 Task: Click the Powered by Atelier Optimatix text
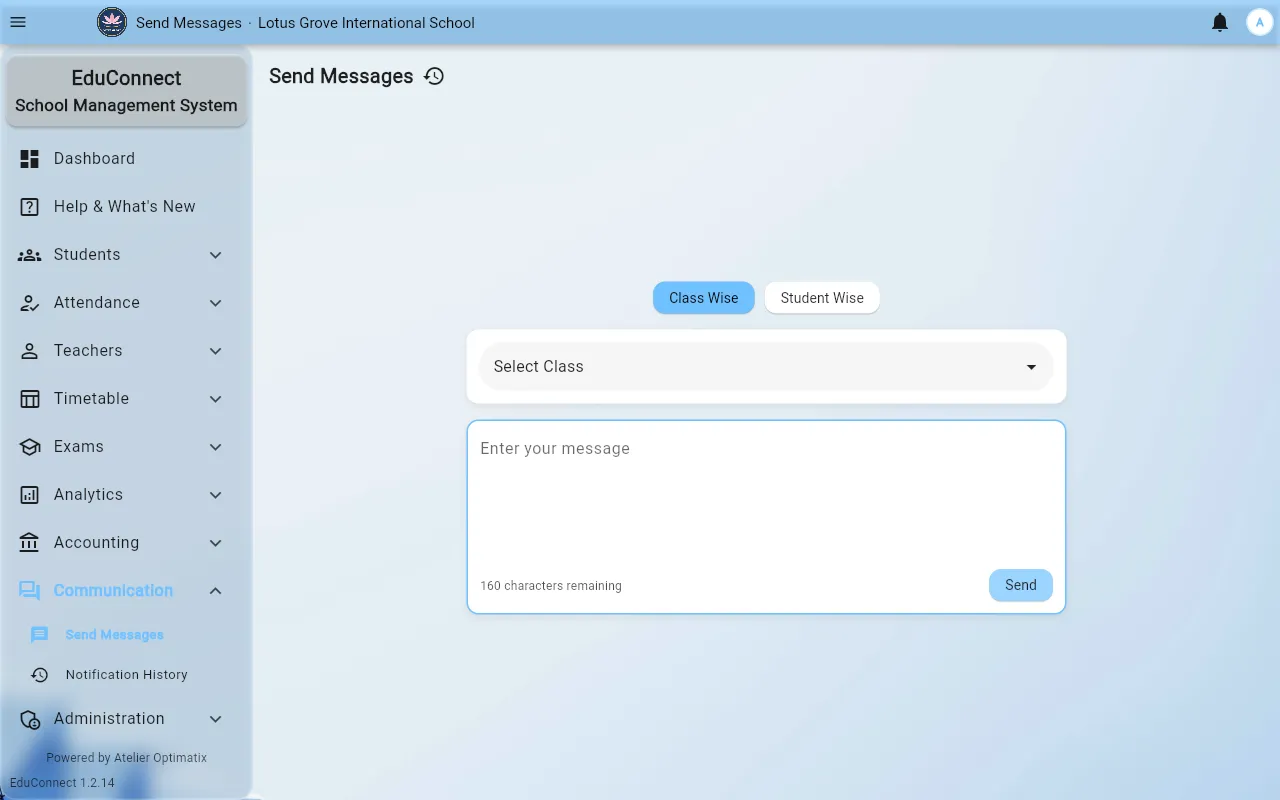coord(127,757)
